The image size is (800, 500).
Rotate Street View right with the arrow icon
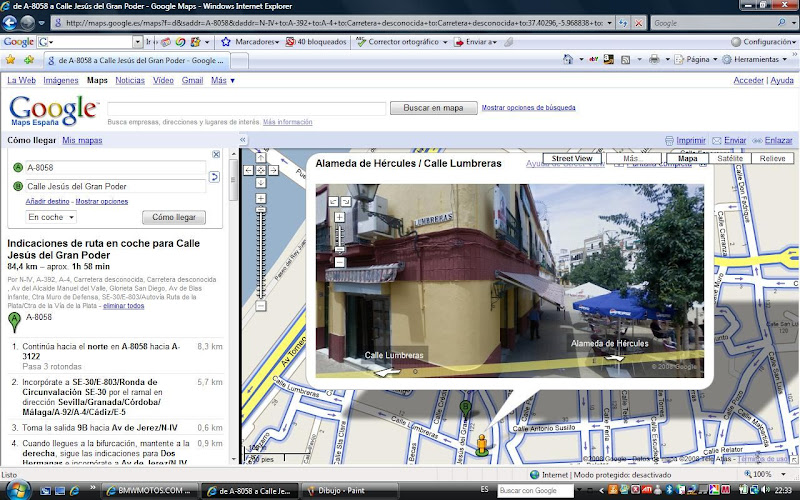coord(345,202)
